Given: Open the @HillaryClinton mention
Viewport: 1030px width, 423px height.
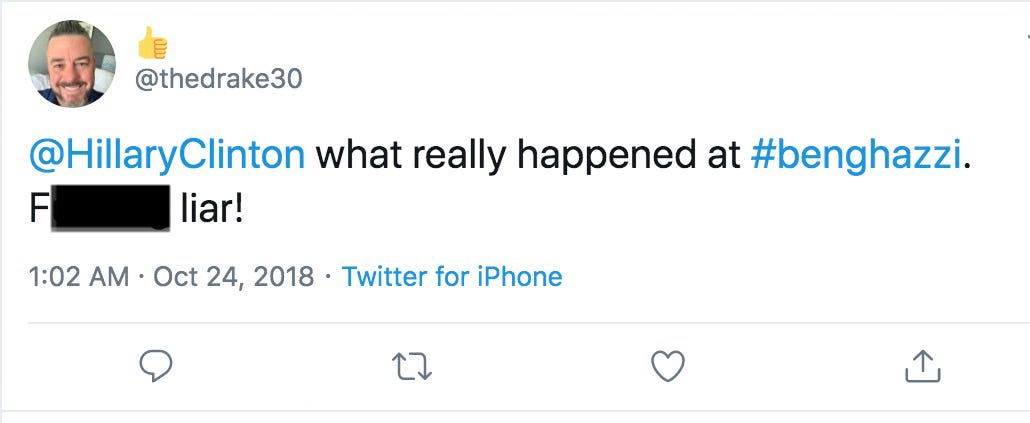Looking at the screenshot, I should (167, 155).
